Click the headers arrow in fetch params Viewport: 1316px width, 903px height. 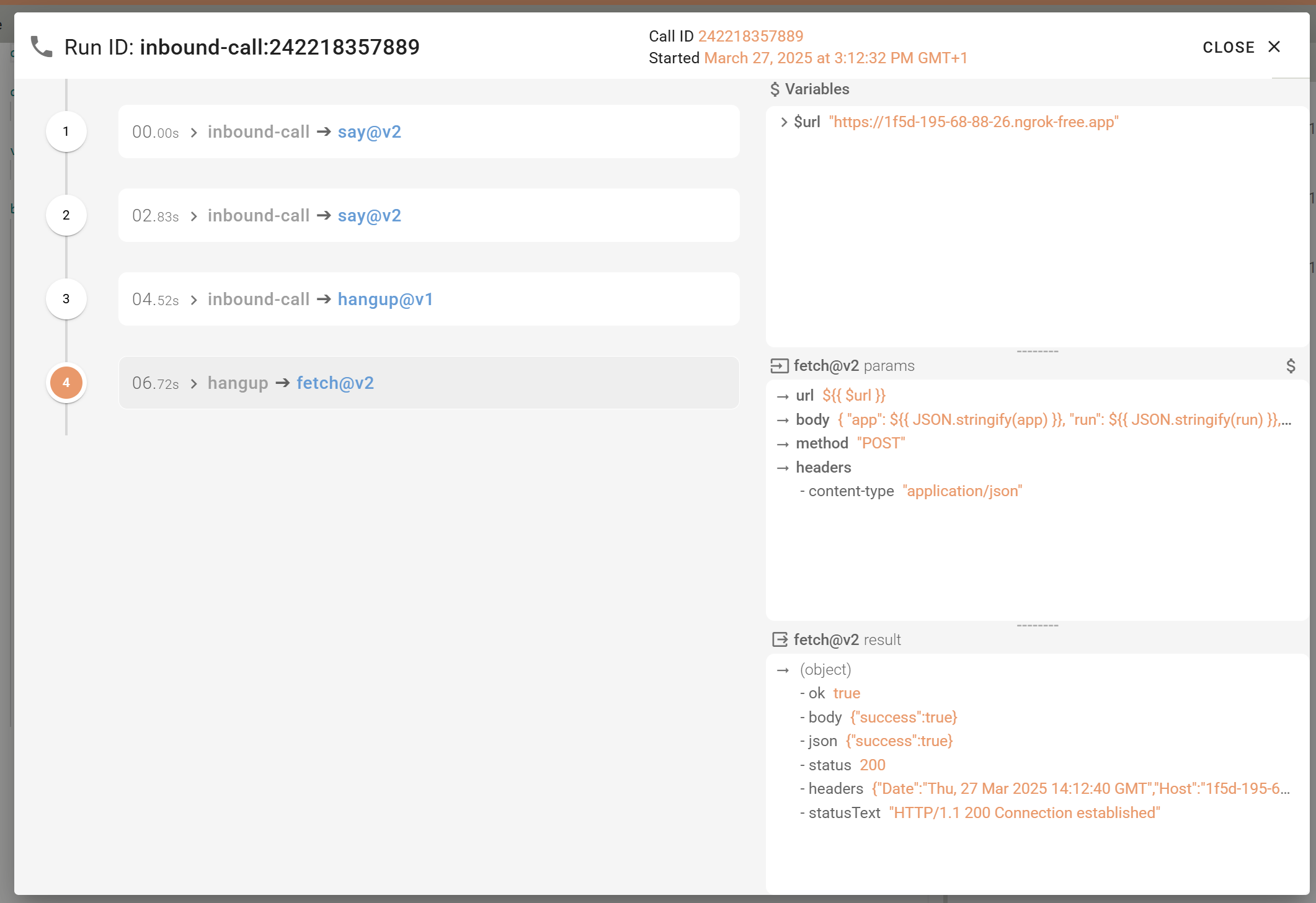pyautogui.click(x=783, y=468)
